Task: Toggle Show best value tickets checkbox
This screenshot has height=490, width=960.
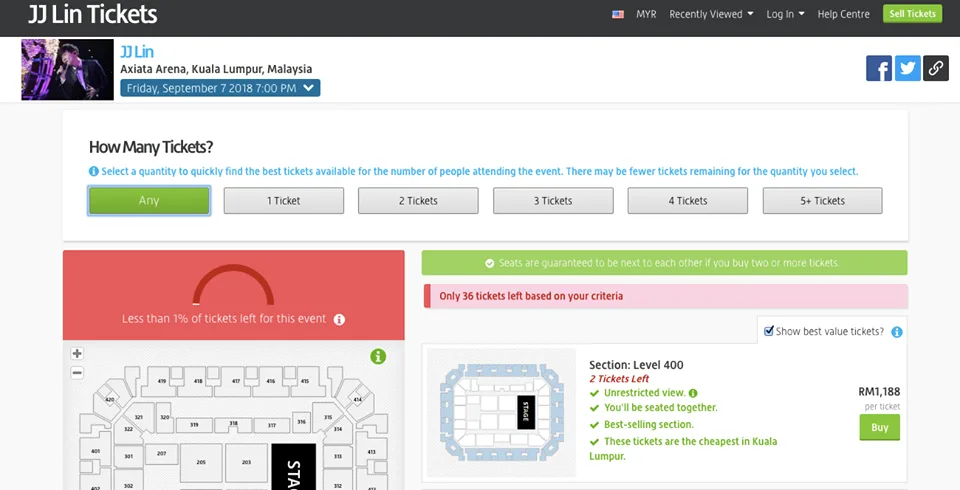Action: (768, 331)
